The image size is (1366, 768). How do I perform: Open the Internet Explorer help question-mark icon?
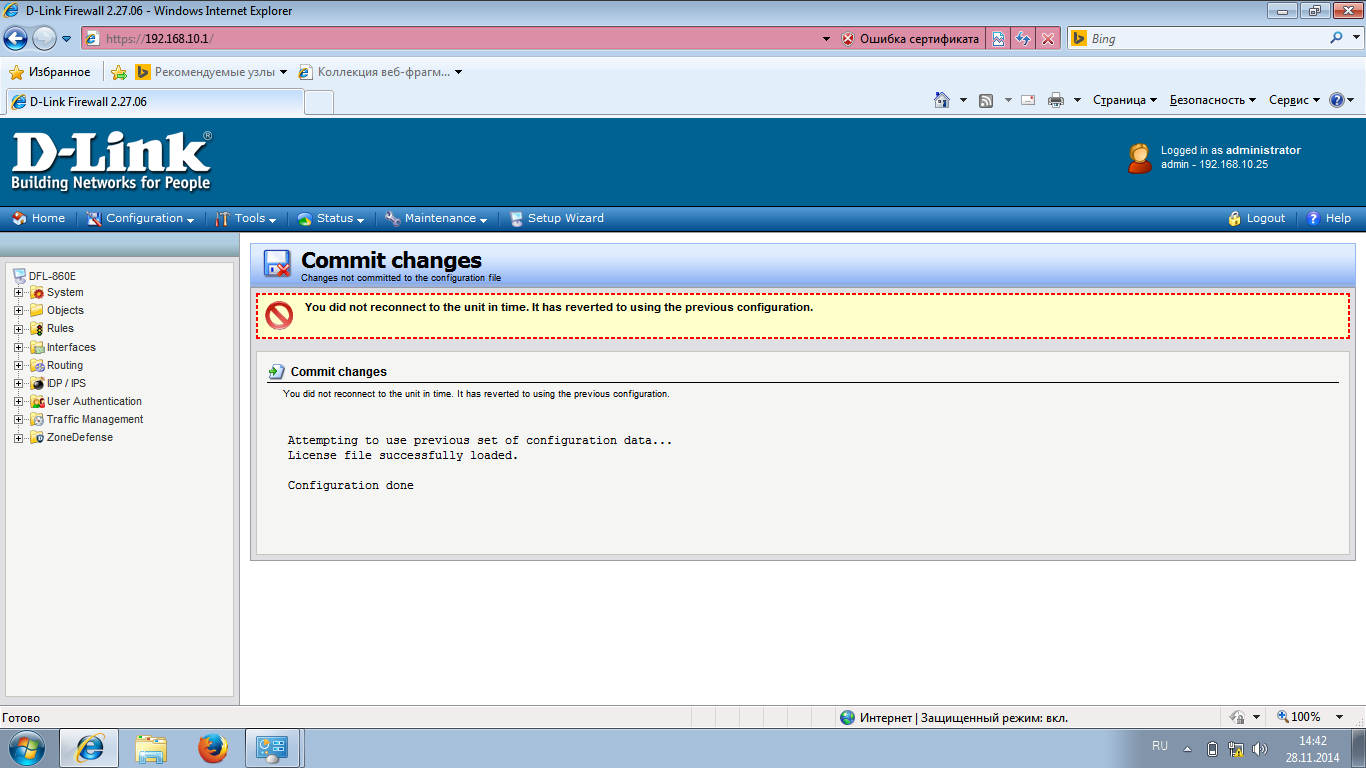tap(1337, 100)
